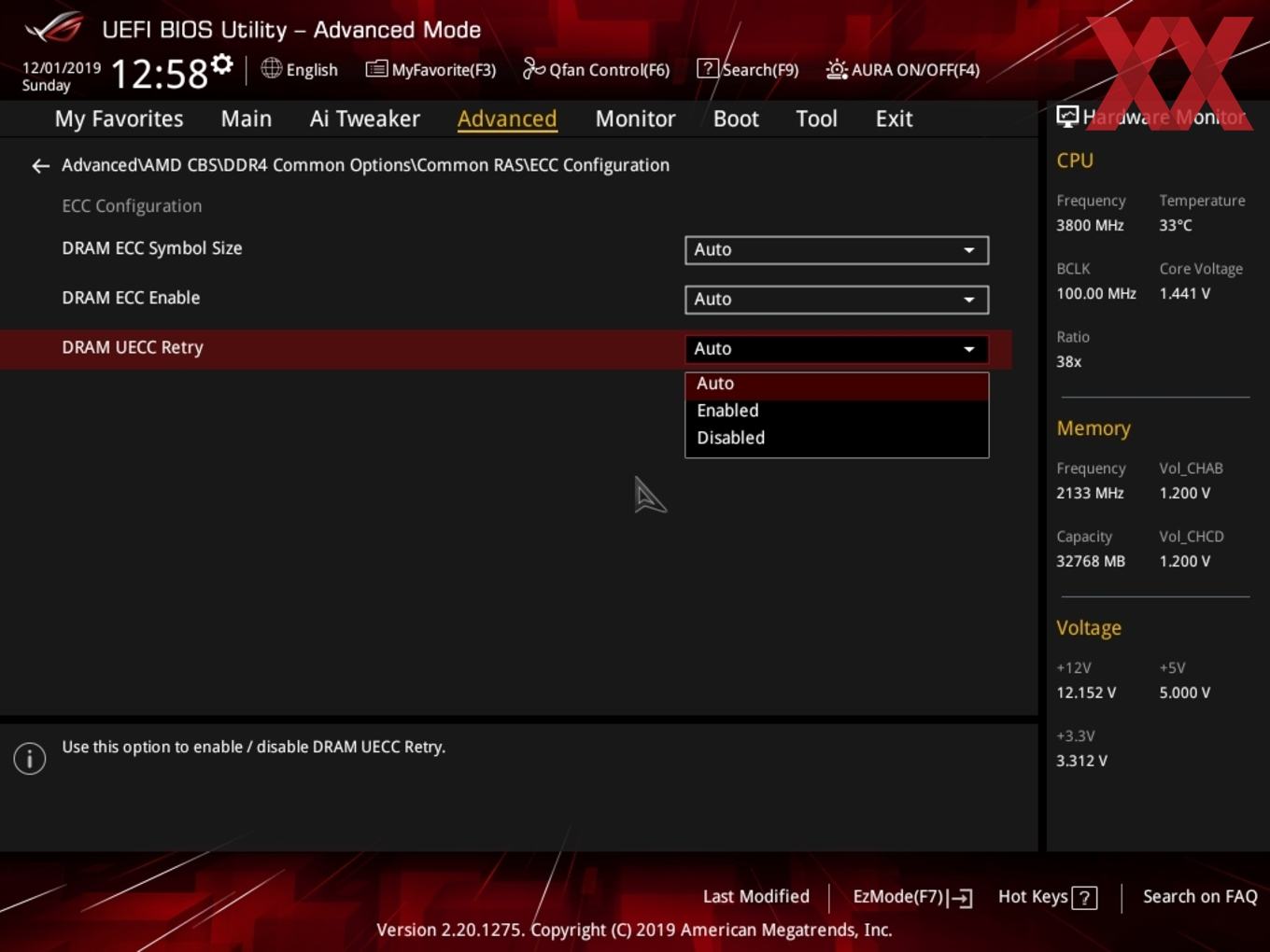Open the Boot tab
The height and width of the screenshot is (952, 1270).
pyautogui.click(x=736, y=119)
